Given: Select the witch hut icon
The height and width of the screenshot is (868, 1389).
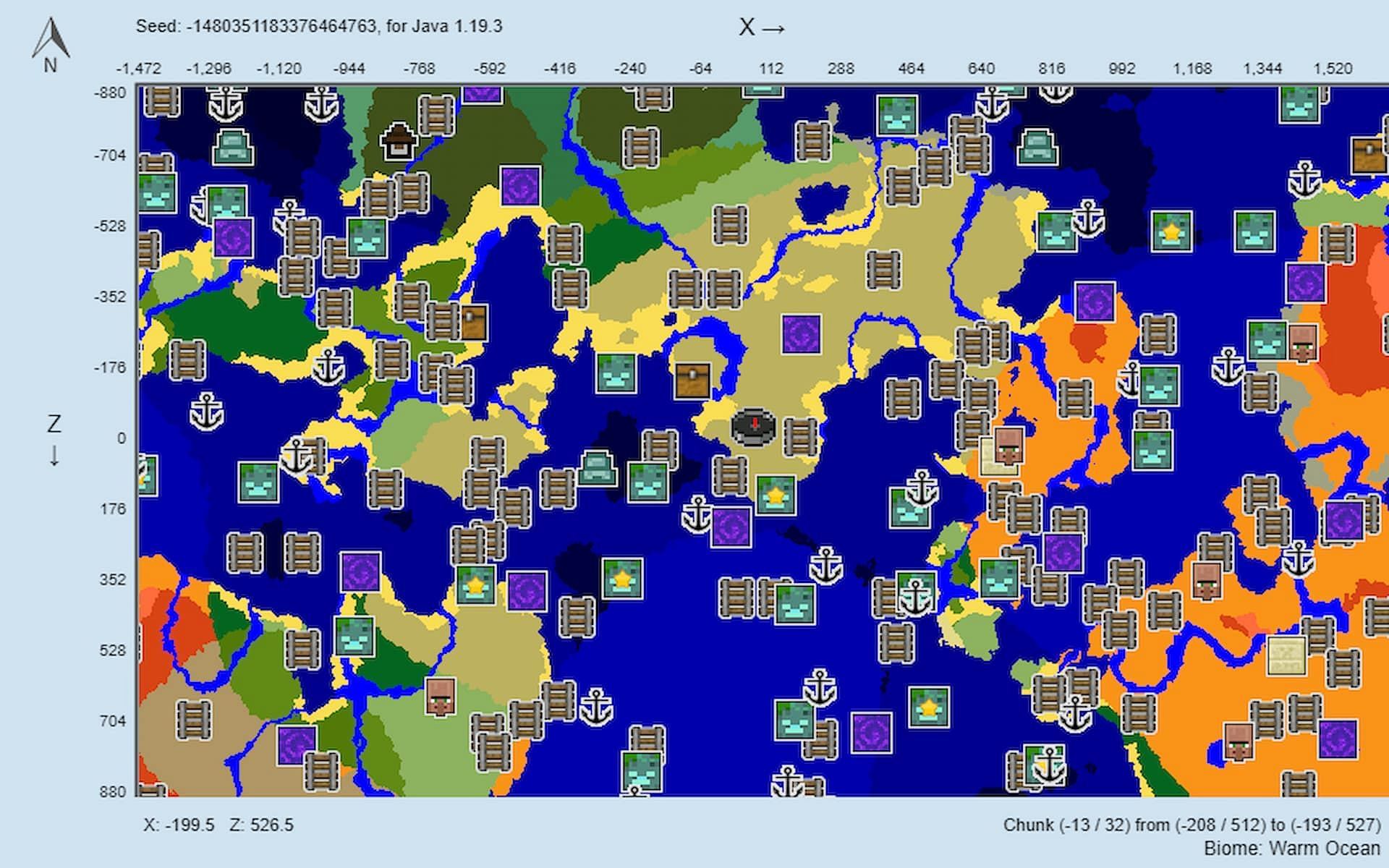Looking at the screenshot, I should tap(397, 141).
